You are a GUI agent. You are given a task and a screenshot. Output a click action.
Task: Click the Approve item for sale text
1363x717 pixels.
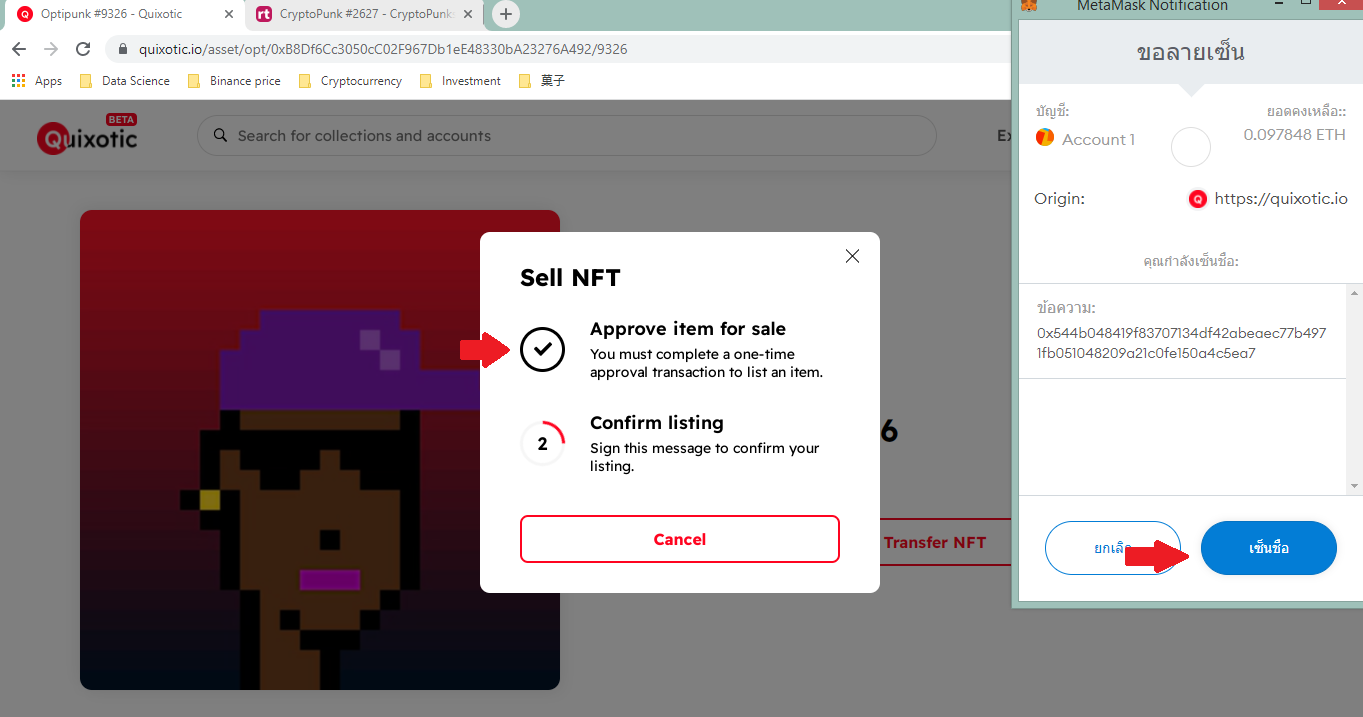click(x=688, y=329)
